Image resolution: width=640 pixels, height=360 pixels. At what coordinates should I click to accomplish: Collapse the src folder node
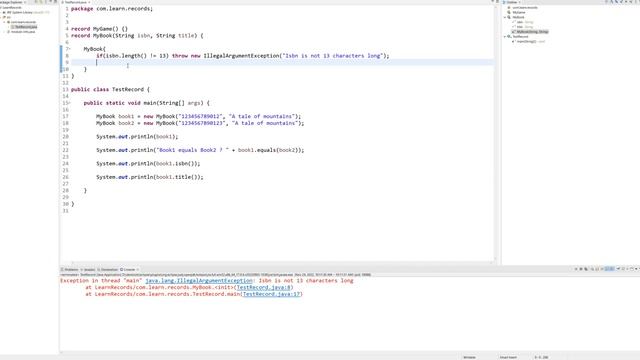(1, 17)
